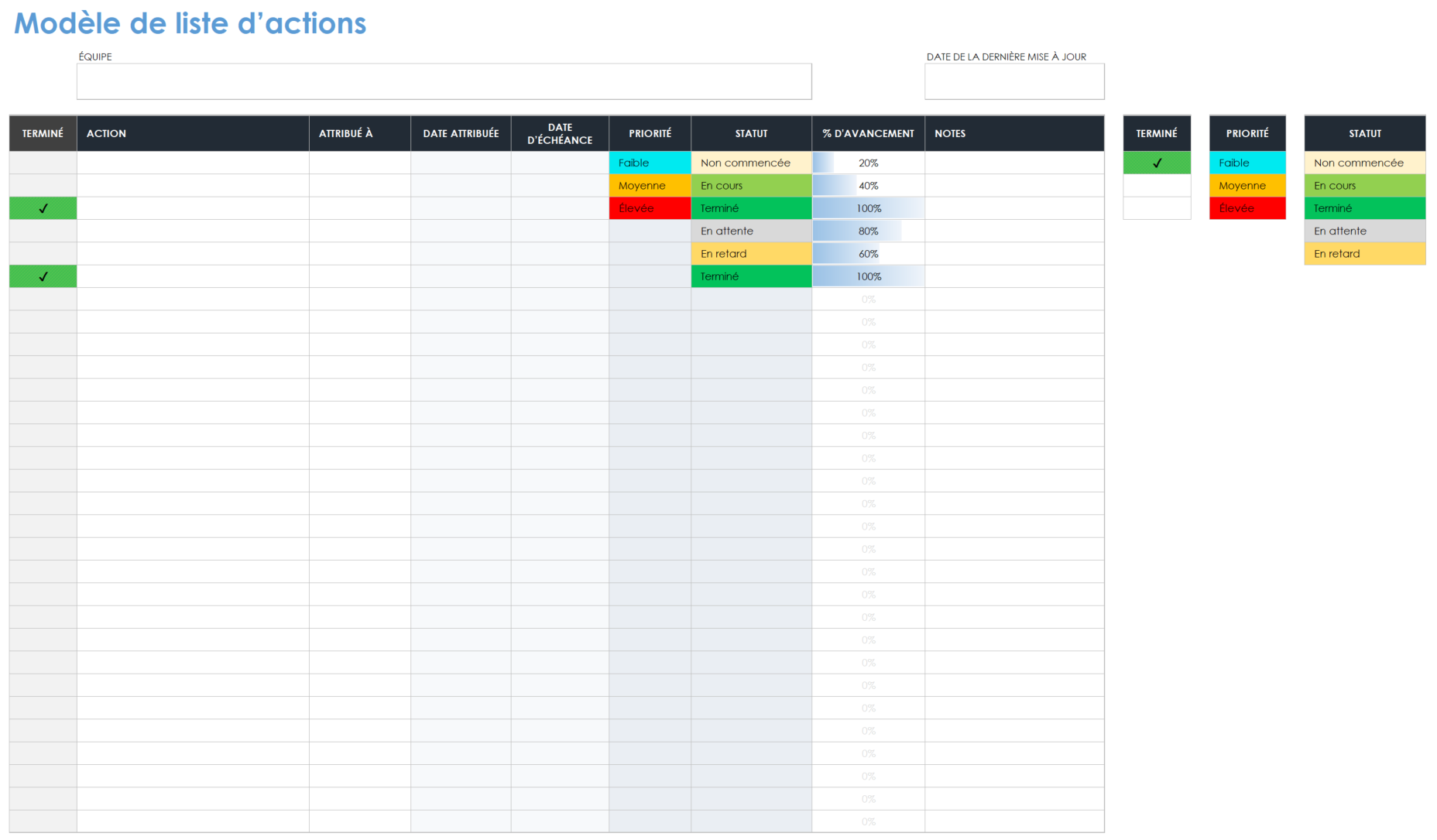Click the green Terminé swatch in status legend

click(1364, 208)
